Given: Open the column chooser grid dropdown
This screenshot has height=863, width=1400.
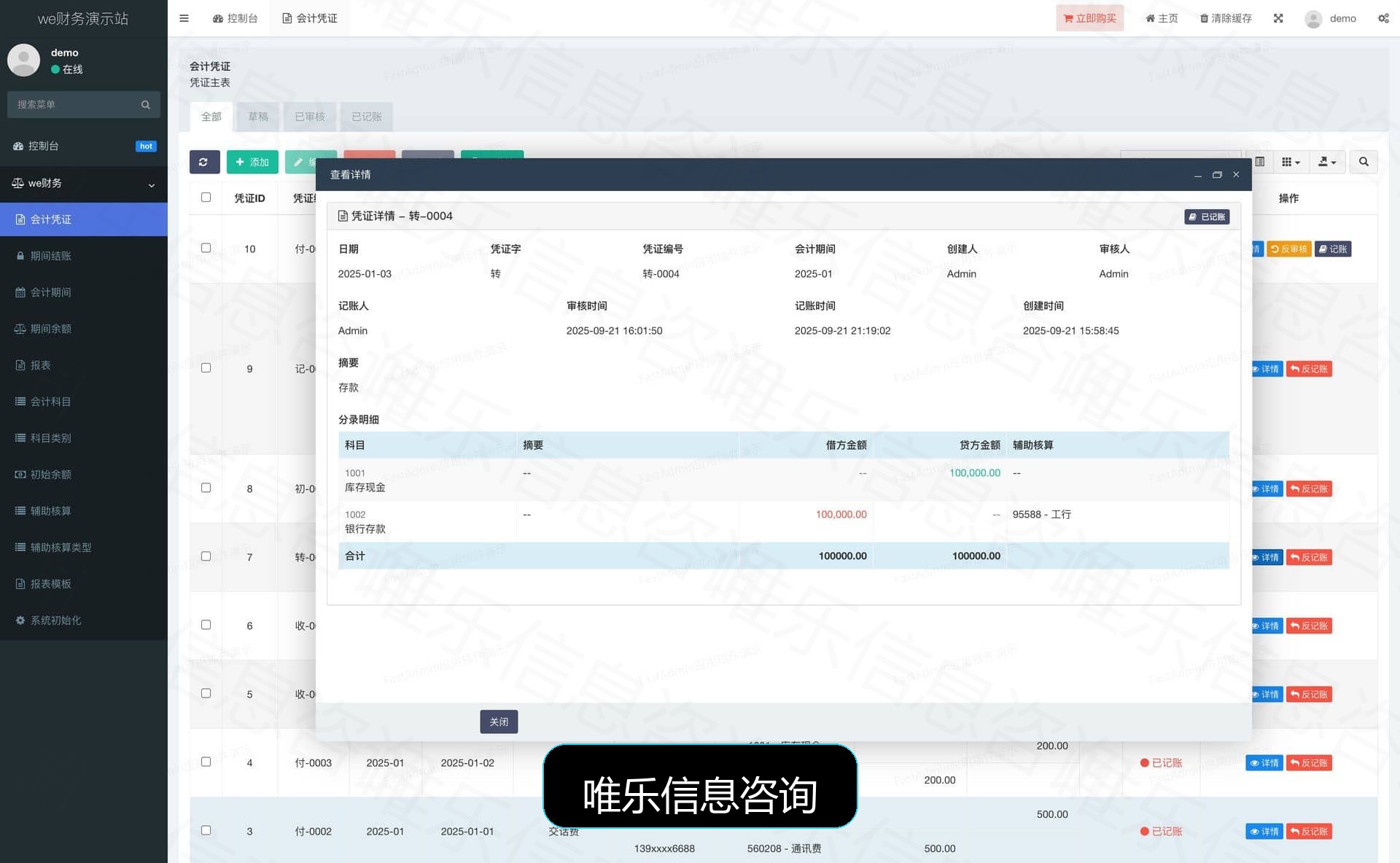Looking at the screenshot, I should tap(1291, 162).
